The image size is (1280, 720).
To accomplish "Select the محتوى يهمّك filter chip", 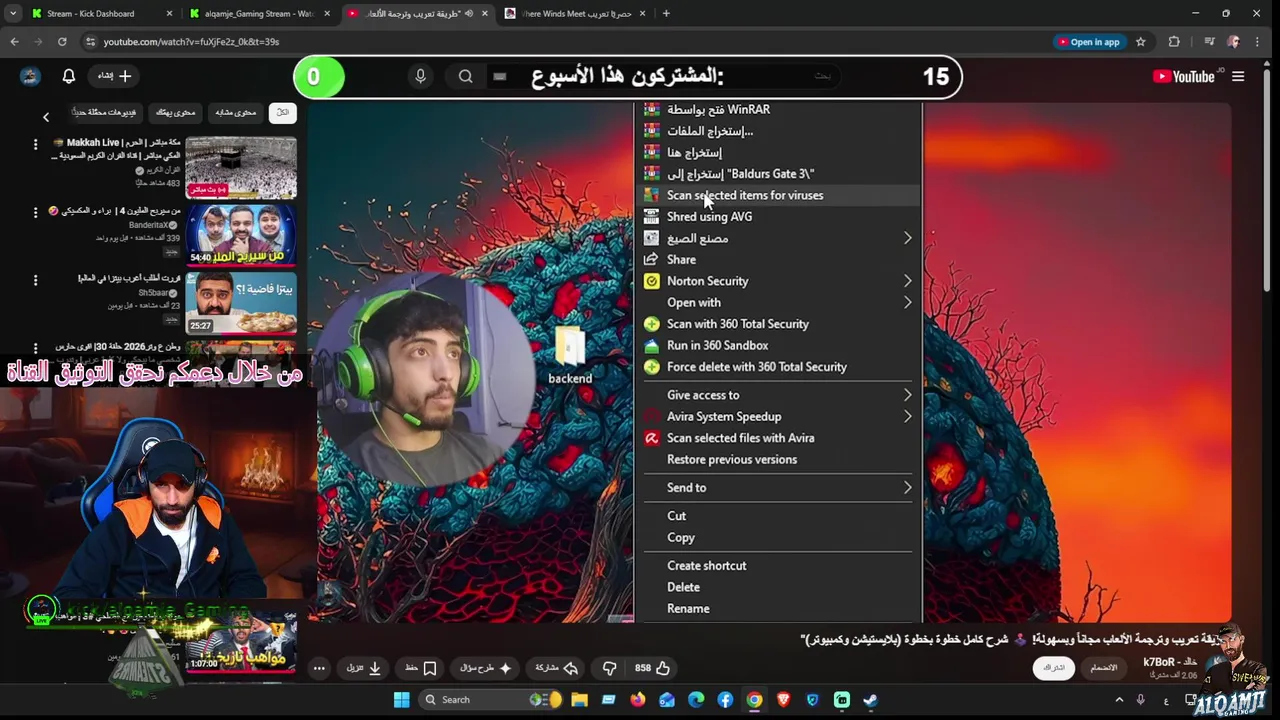I will [x=176, y=112].
